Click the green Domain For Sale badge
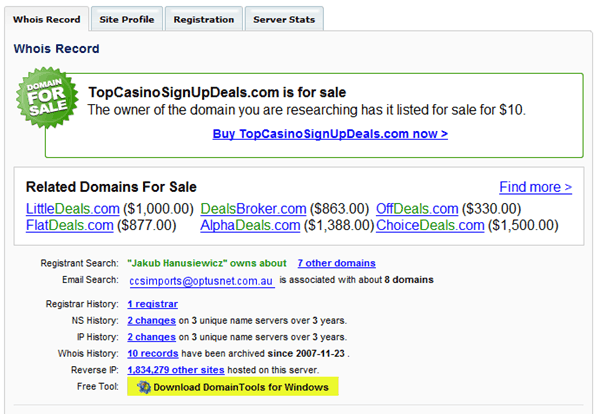 (x=47, y=98)
